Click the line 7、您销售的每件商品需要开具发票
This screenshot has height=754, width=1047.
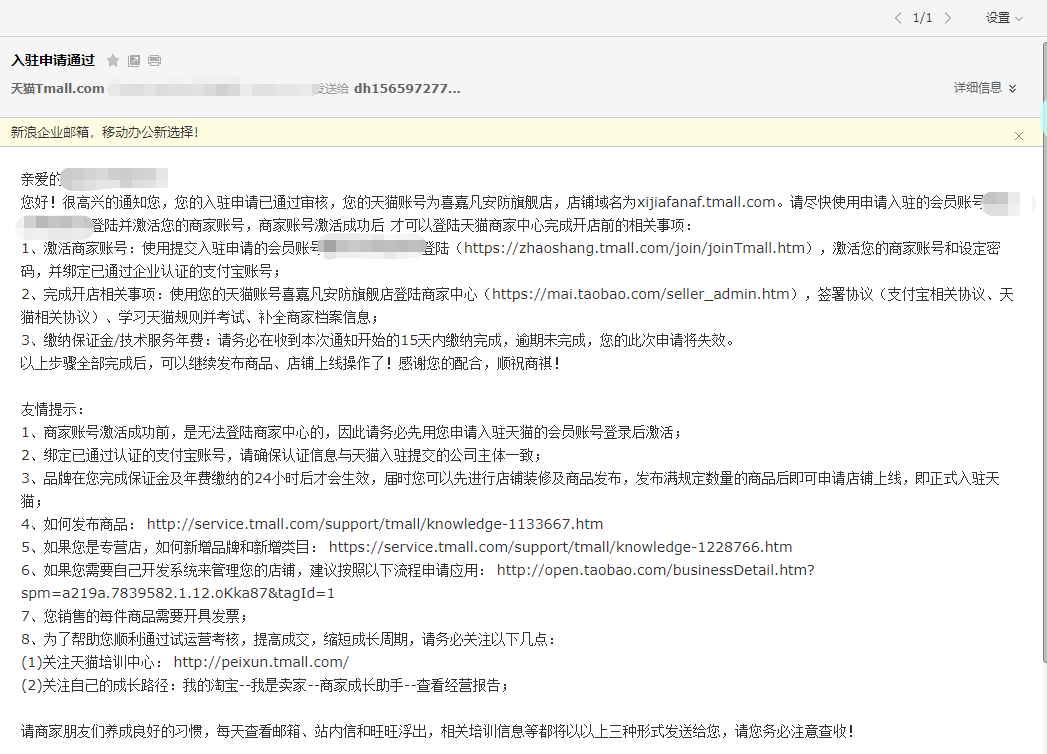click(x=134, y=616)
